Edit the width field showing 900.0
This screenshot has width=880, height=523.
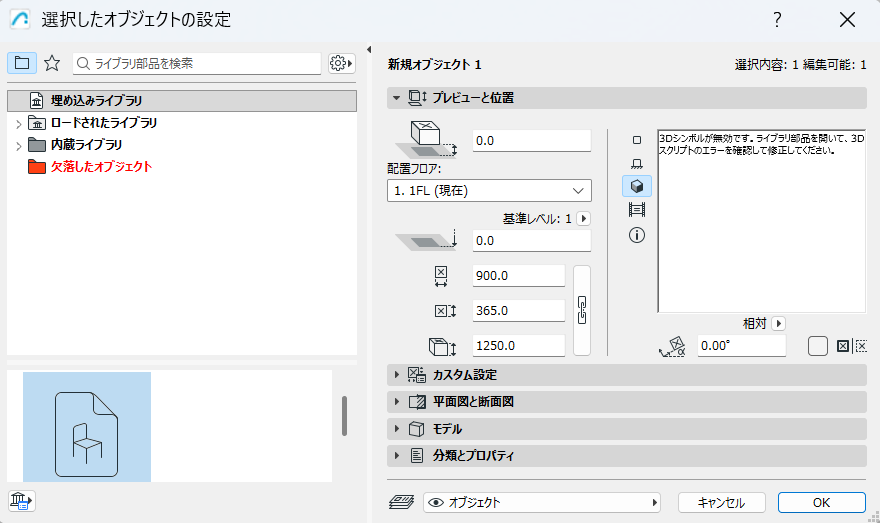click(519, 276)
